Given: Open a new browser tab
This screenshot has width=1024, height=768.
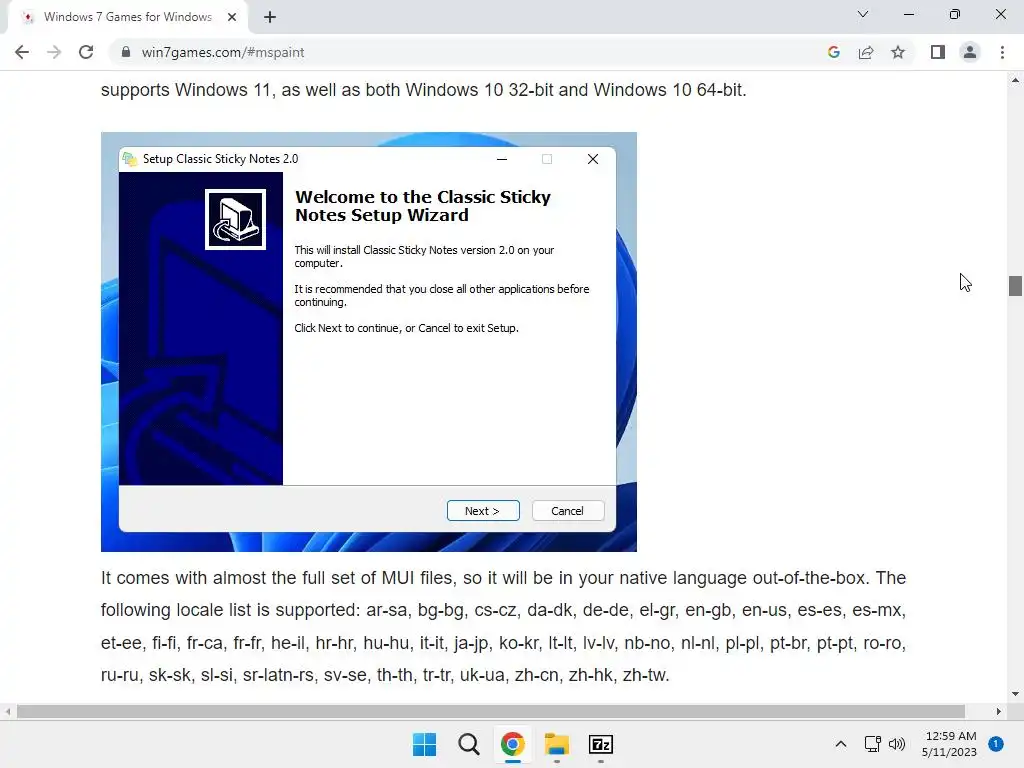Looking at the screenshot, I should (x=270, y=17).
